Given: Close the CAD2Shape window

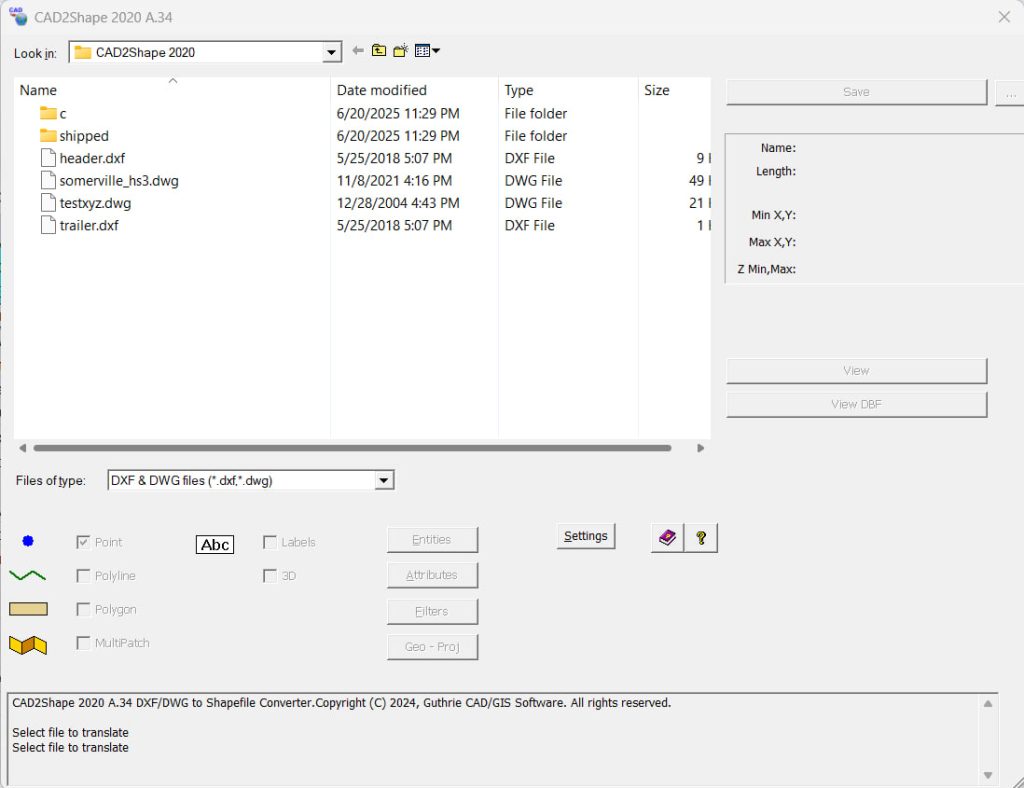Looking at the screenshot, I should point(1004,17).
